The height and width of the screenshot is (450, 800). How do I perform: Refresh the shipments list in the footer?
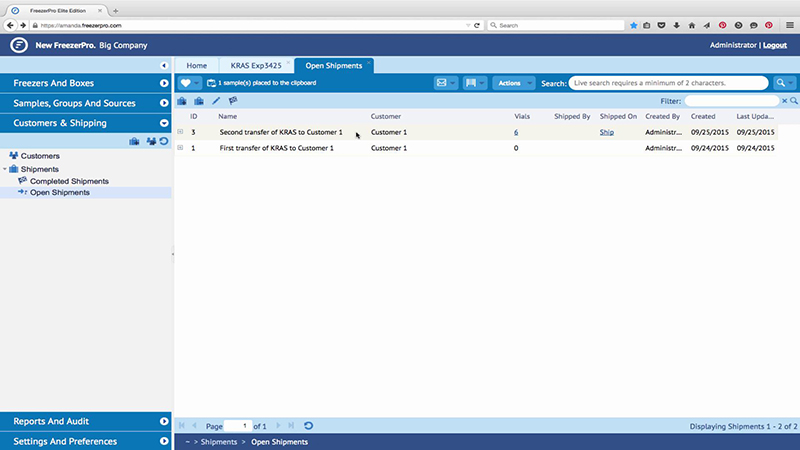(309, 426)
